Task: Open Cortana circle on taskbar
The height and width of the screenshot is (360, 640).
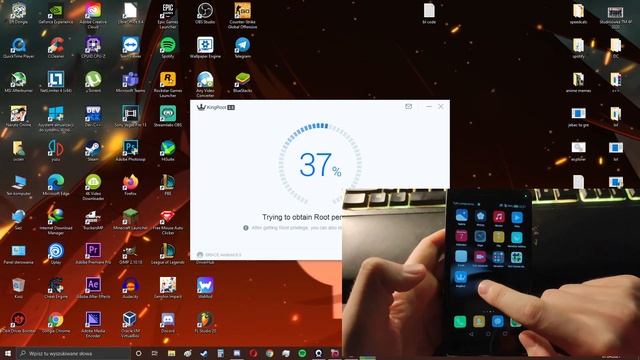Action: click(138, 353)
